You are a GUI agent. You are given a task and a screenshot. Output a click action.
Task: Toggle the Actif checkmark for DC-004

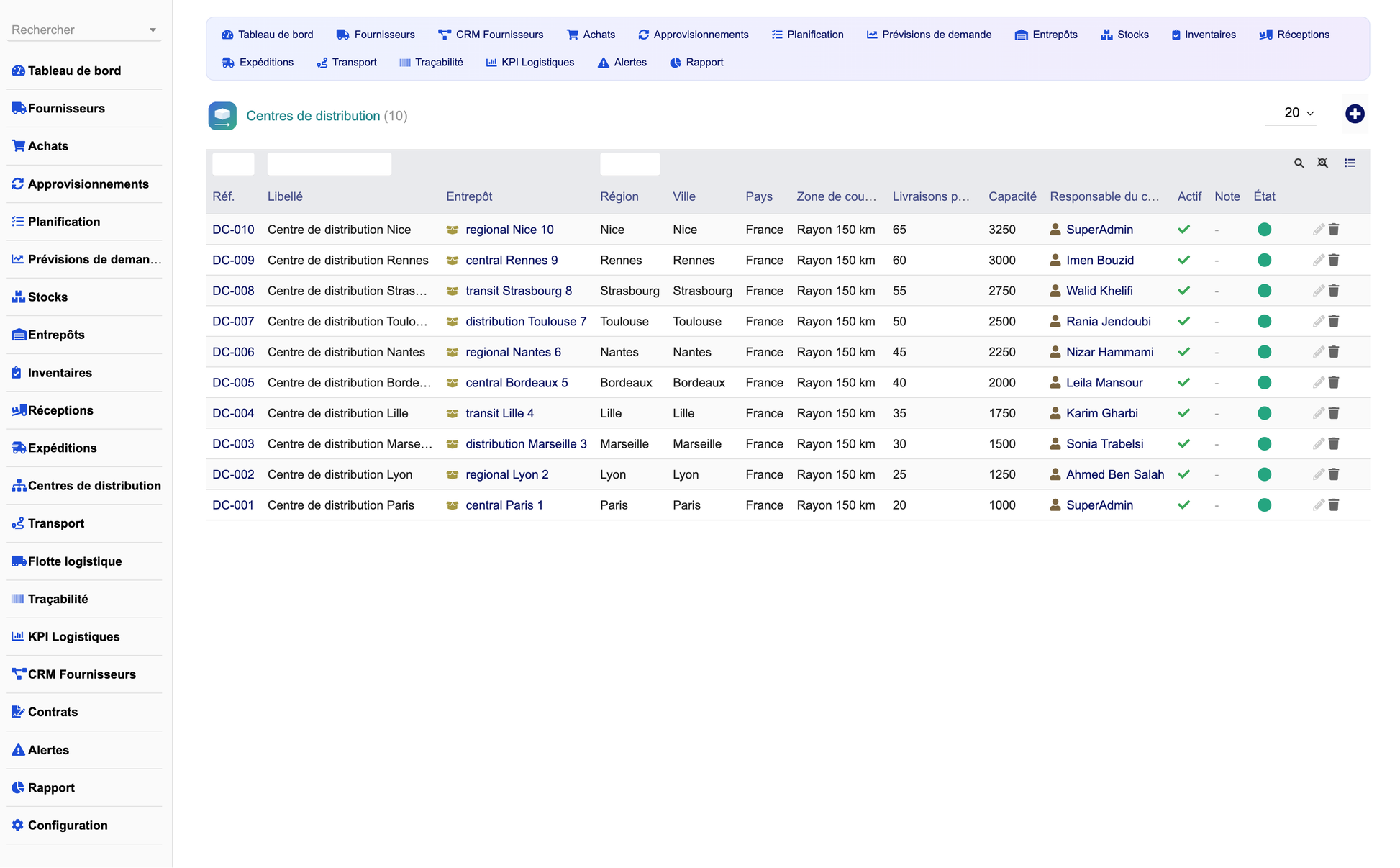coord(1183,413)
